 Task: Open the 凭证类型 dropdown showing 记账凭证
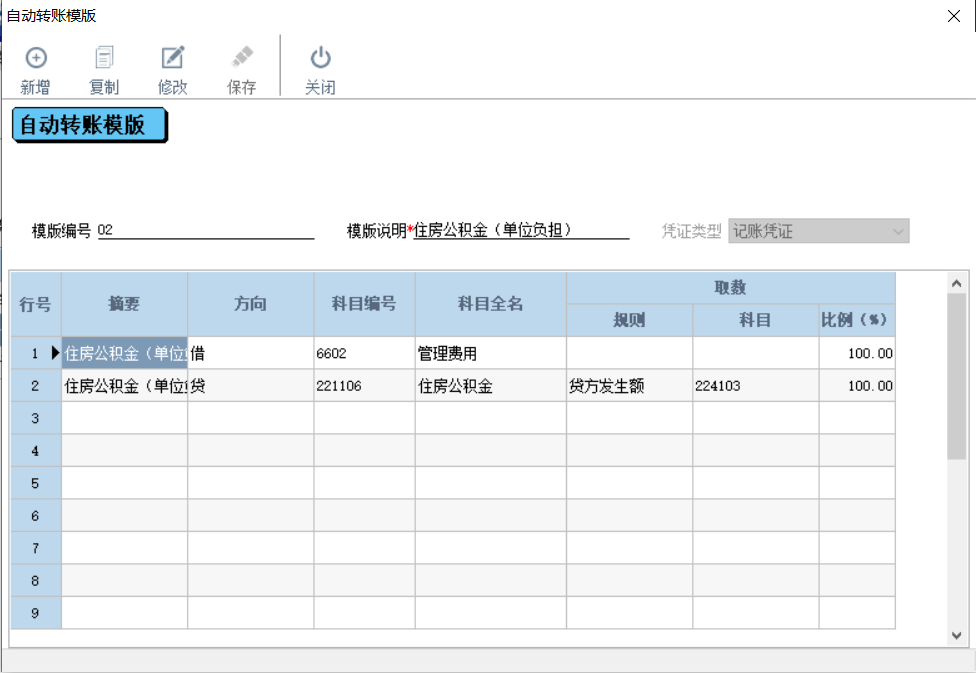coord(819,231)
